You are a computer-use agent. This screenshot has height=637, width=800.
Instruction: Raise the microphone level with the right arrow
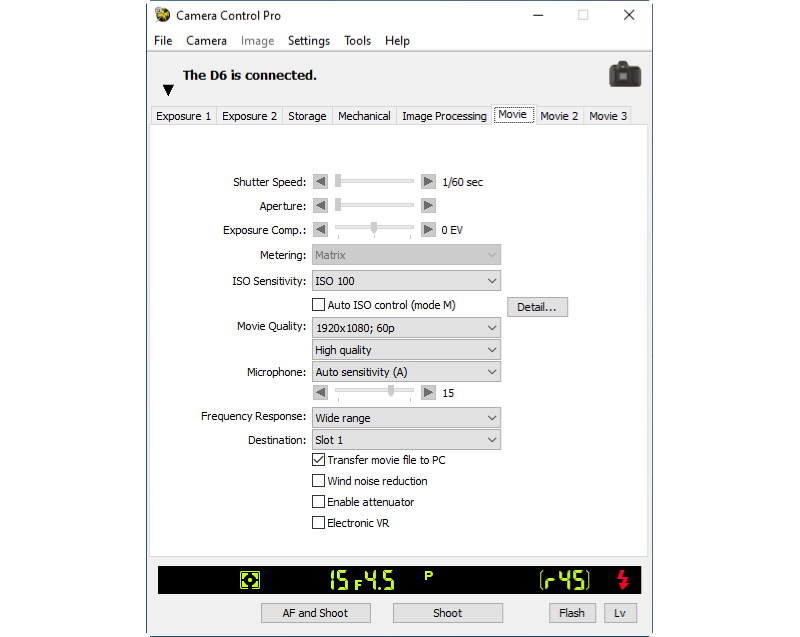428,393
